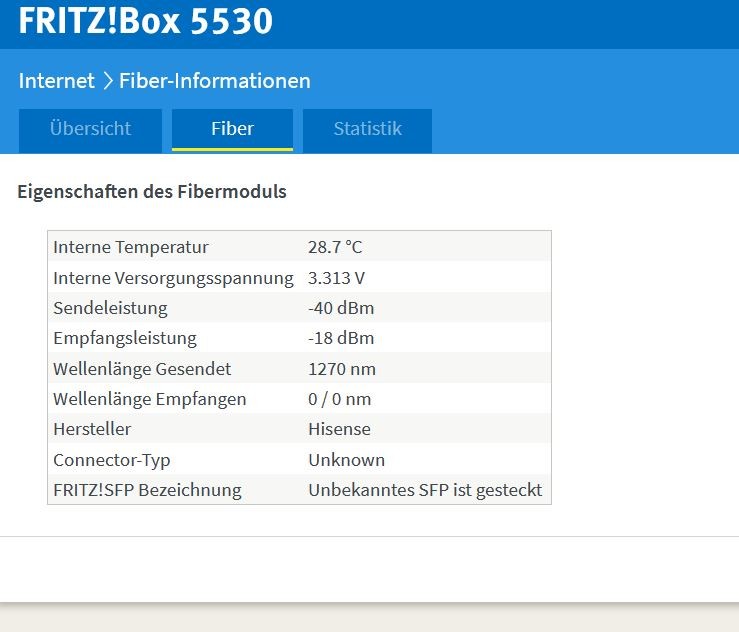Image resolution: width=739 pixels, height=632 pixels.
Task: Click the Wellenlänge Empfangen label
Action: click(x=149, y=399)
